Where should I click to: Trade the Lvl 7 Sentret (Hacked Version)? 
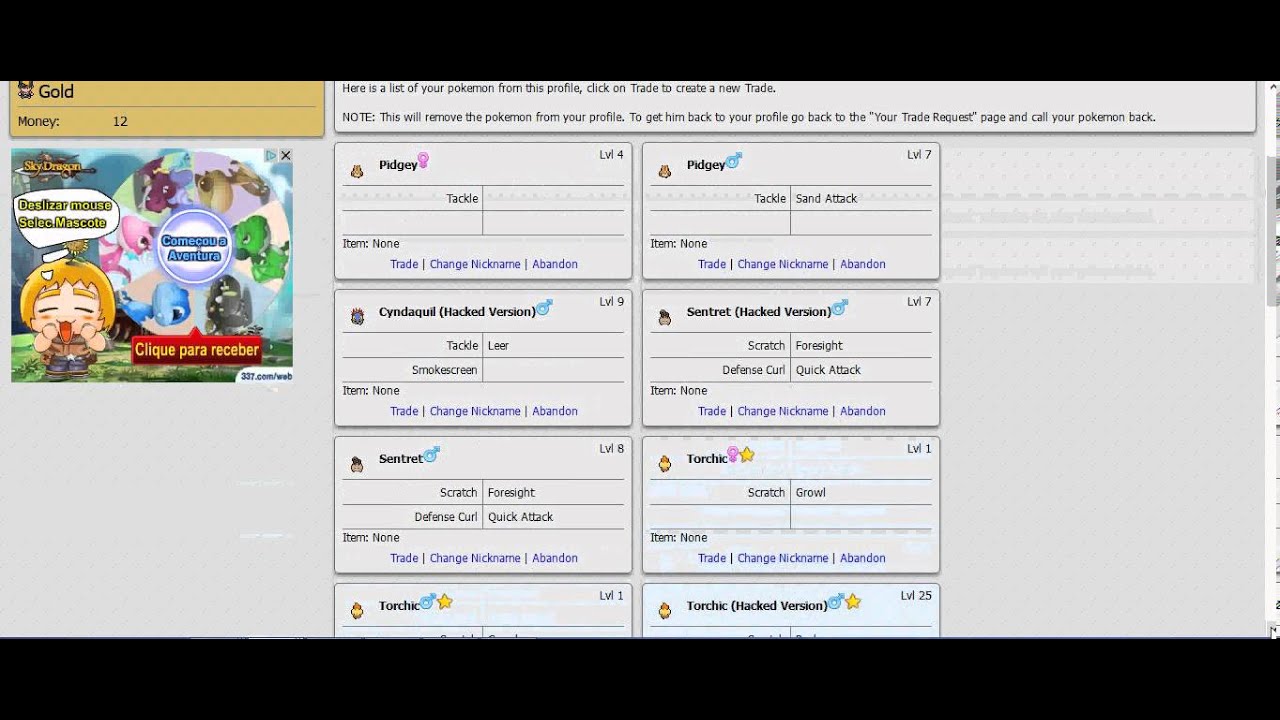tap(712, 411)
